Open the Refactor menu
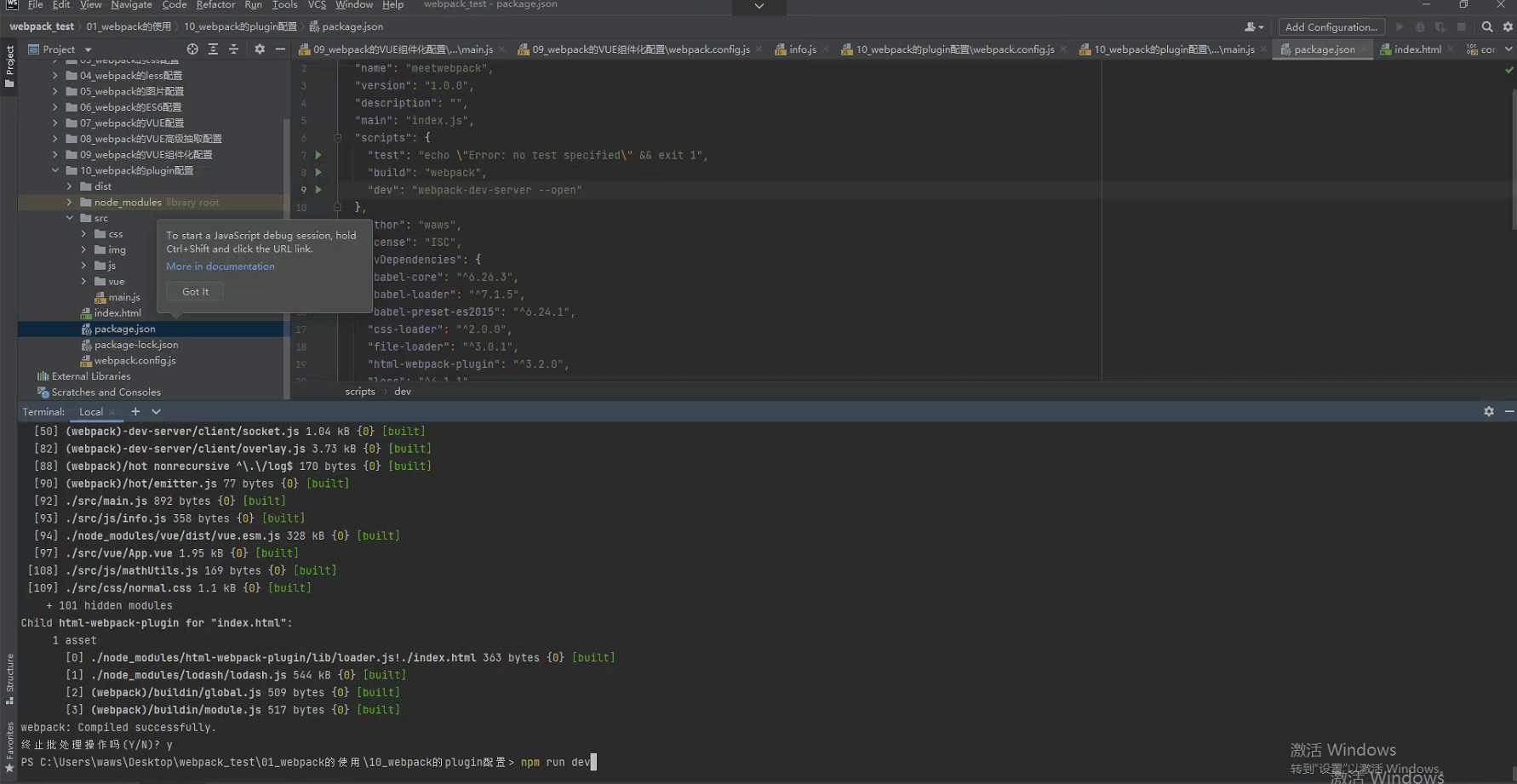 pos(215,5)
